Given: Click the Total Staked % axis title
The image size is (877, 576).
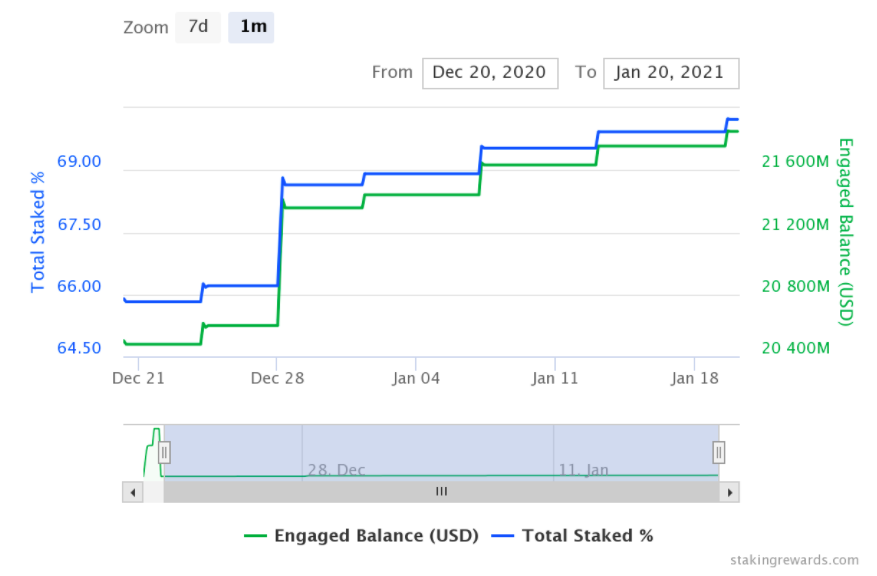Looking at the screenshot, I should coord(37,232).
